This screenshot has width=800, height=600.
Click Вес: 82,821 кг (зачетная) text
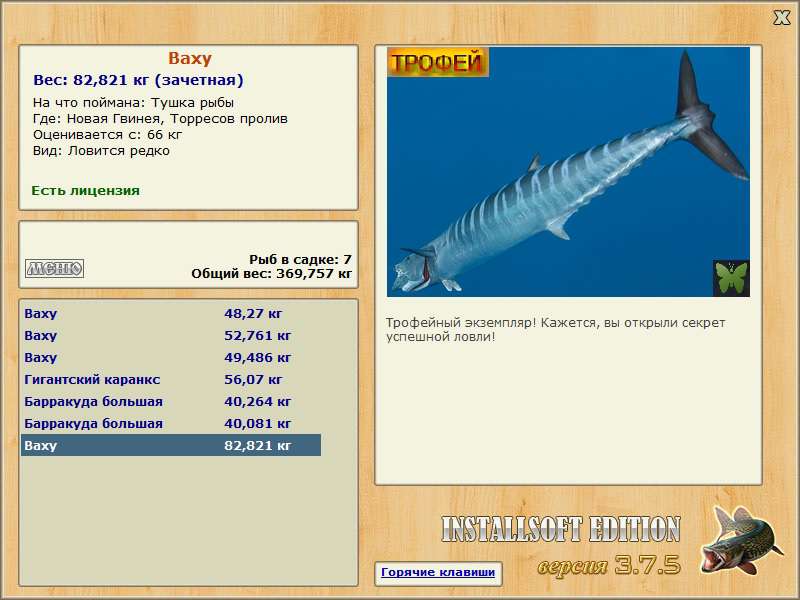138,80
